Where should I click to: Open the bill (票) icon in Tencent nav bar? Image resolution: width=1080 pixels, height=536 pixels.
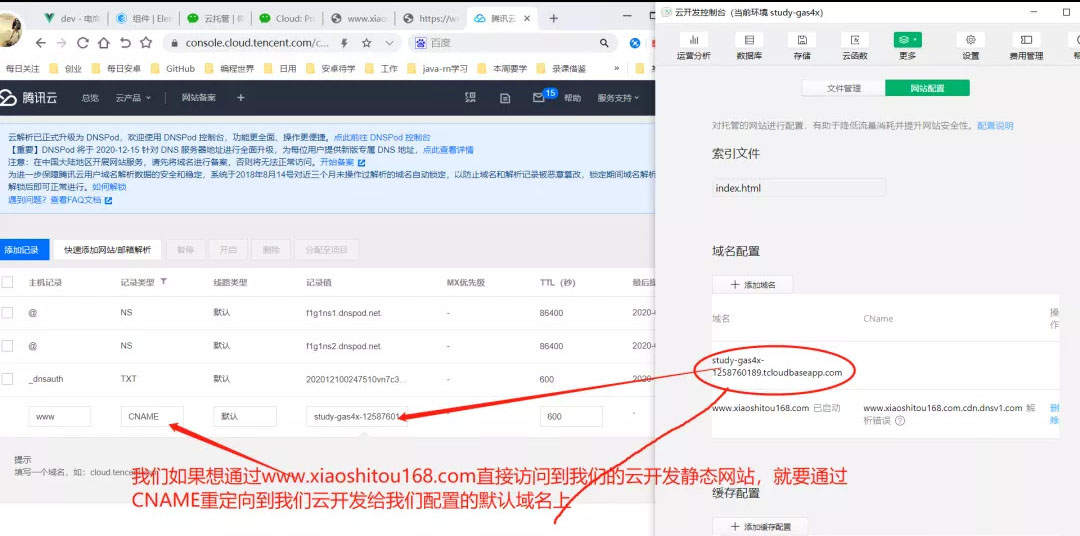[470, 98]
